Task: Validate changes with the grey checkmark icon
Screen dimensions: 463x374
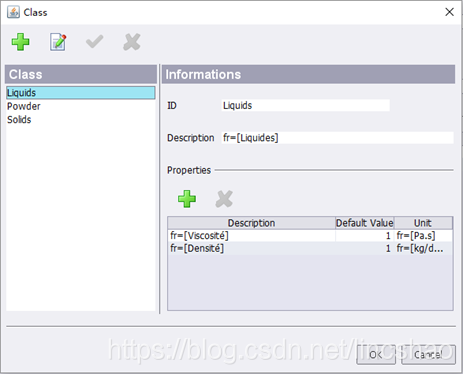Action: tap(95, 42)
